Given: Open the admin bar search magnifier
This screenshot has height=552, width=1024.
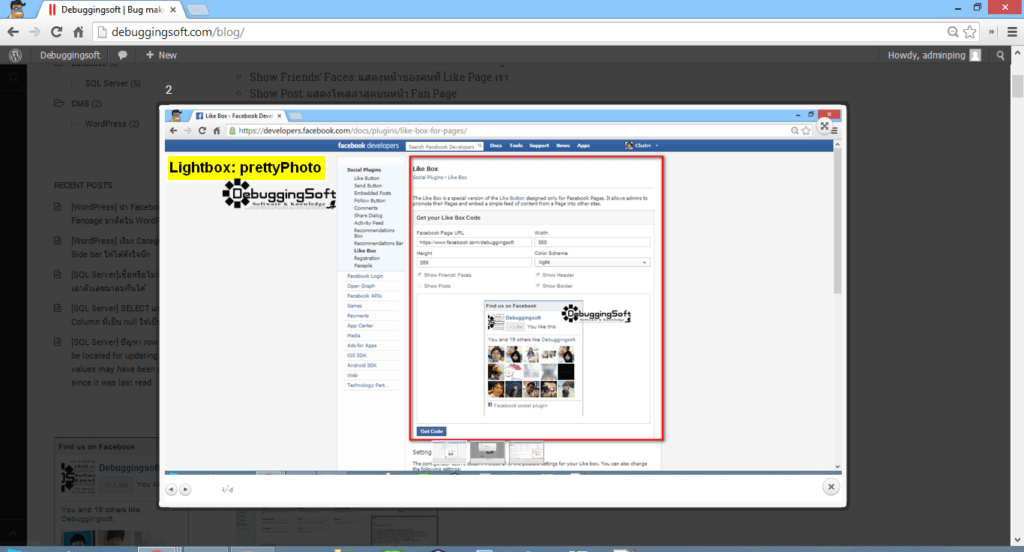Looking at the screenshot, I should coord(1000,56).
